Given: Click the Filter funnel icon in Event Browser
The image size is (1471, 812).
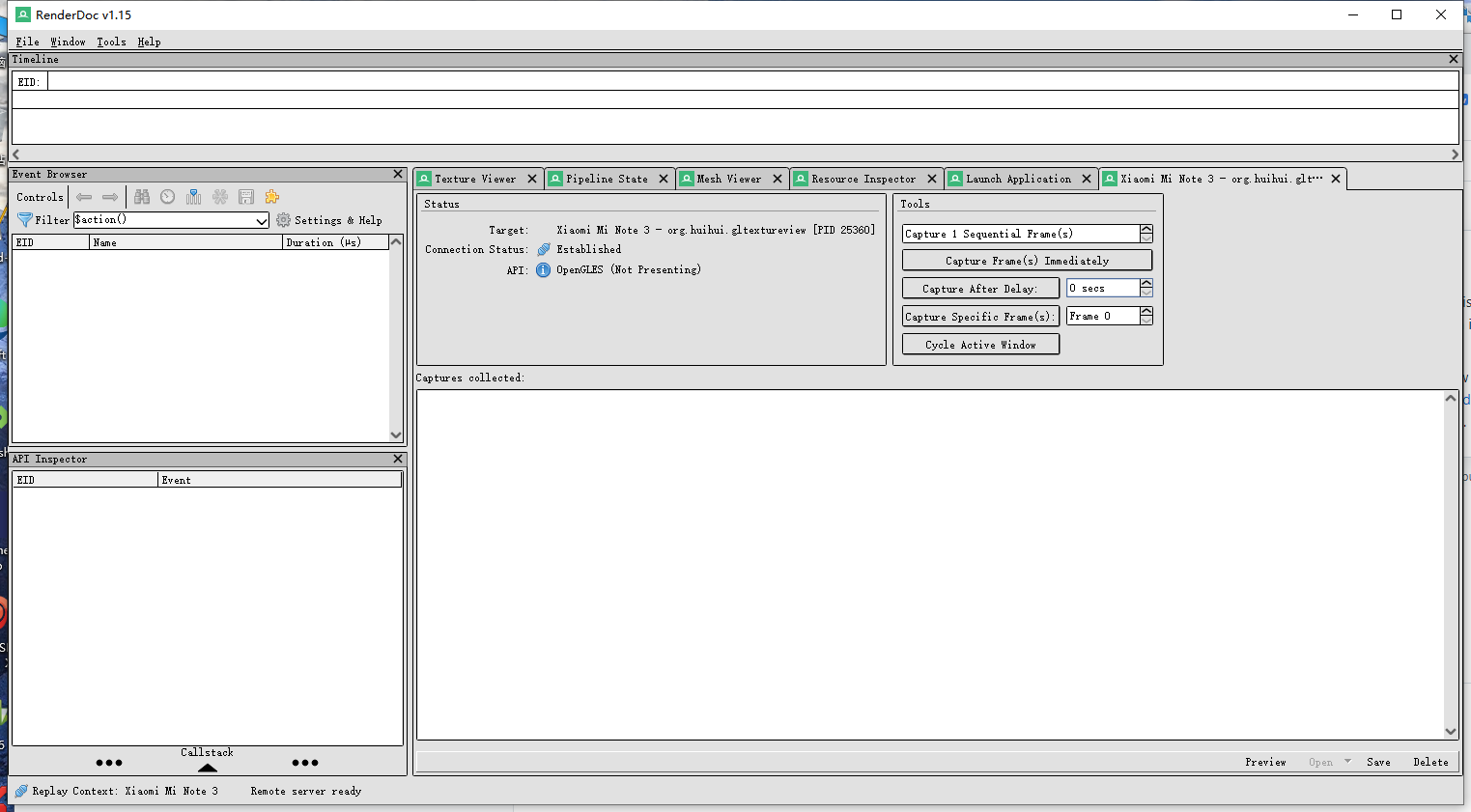Looking at the screenshot, I should [x=24, y=219].
